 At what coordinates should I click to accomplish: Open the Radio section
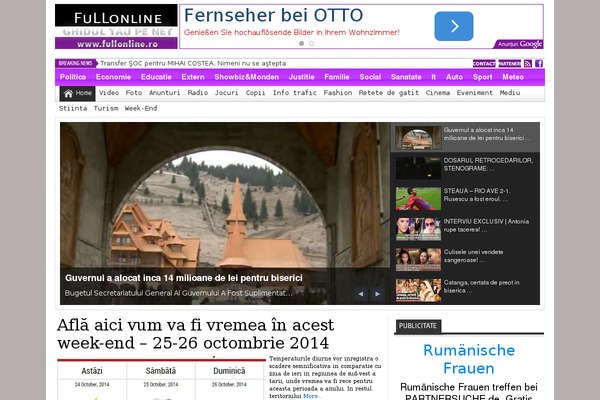pyautogui.click(x=198, y=93)
